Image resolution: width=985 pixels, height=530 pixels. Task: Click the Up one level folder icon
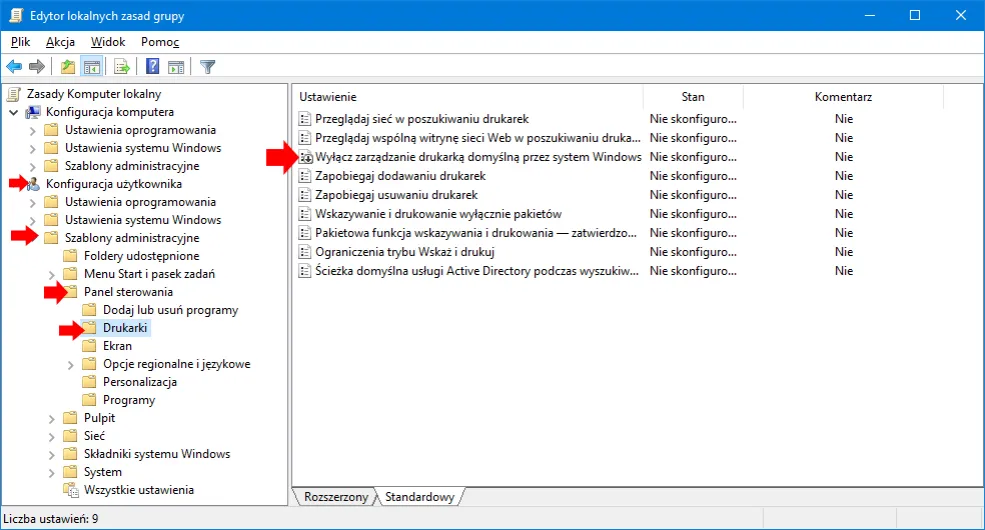pyautogui.click(x=67, y=67)
